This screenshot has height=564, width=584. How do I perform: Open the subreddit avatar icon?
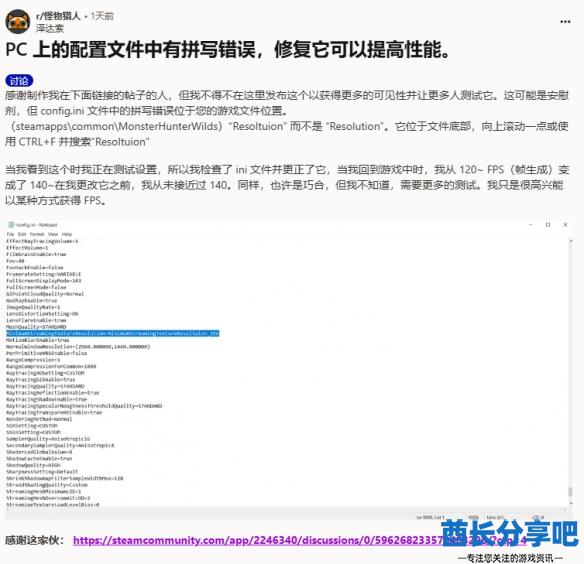(17, 22)
